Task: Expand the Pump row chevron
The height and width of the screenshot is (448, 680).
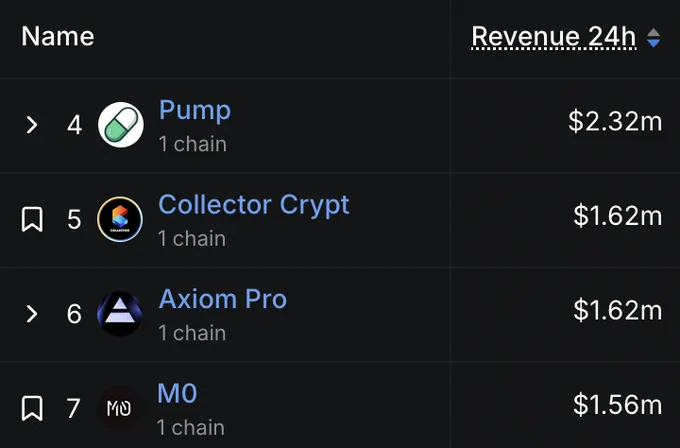Action: pyautogui.click(x=32, y=125)
